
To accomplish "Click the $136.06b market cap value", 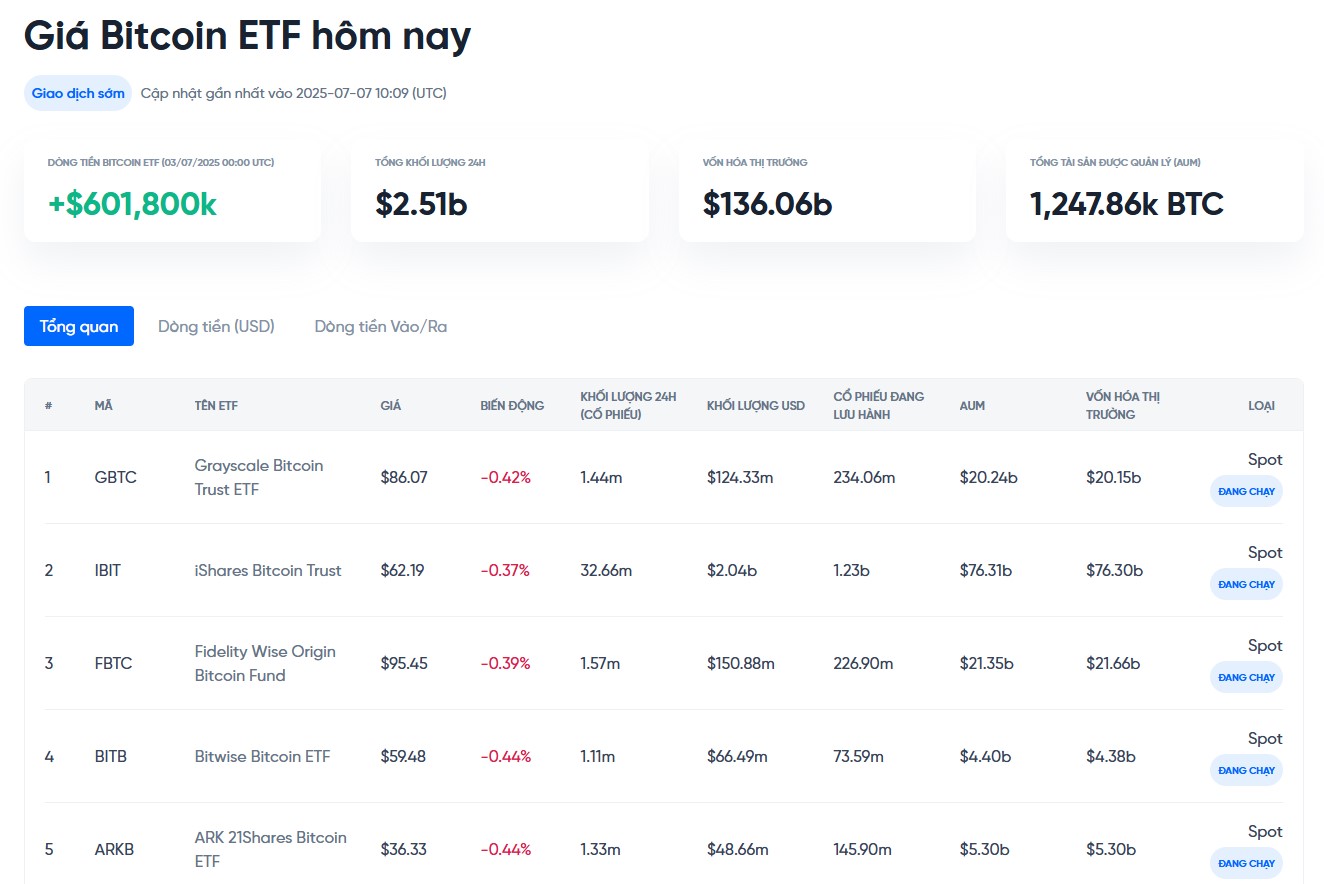I will 767,204.
